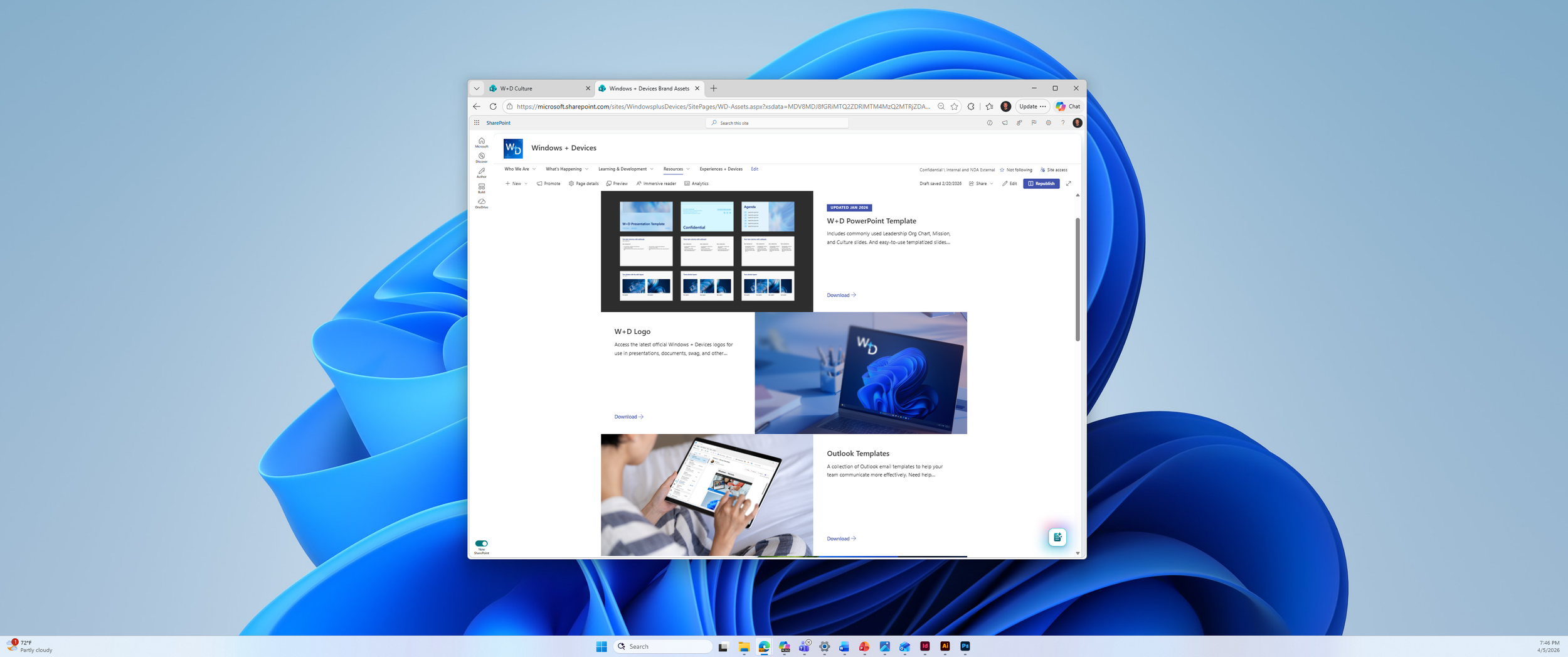Screen dimensions: 1568x657
Task: Click the W+D Logo laptop image
Action: click(x=861, y=373)
